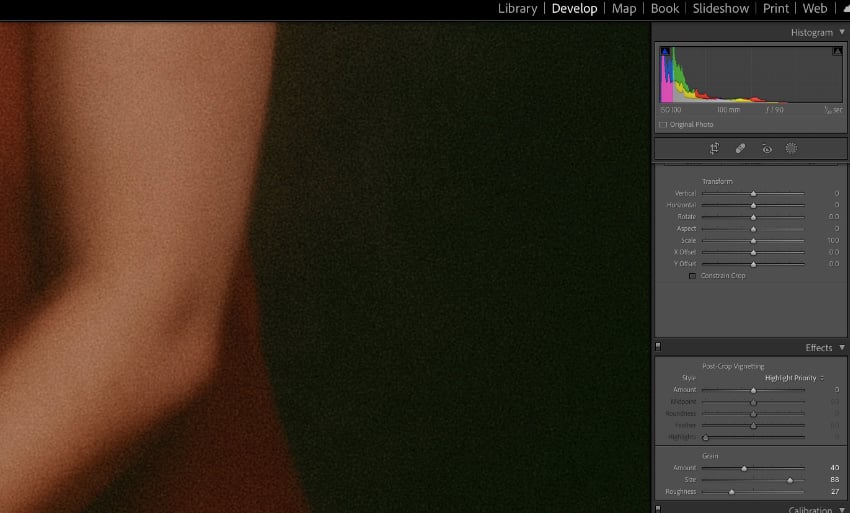Click the Grain Roughness slider handle
850x513 pixels.
(731, 492)
